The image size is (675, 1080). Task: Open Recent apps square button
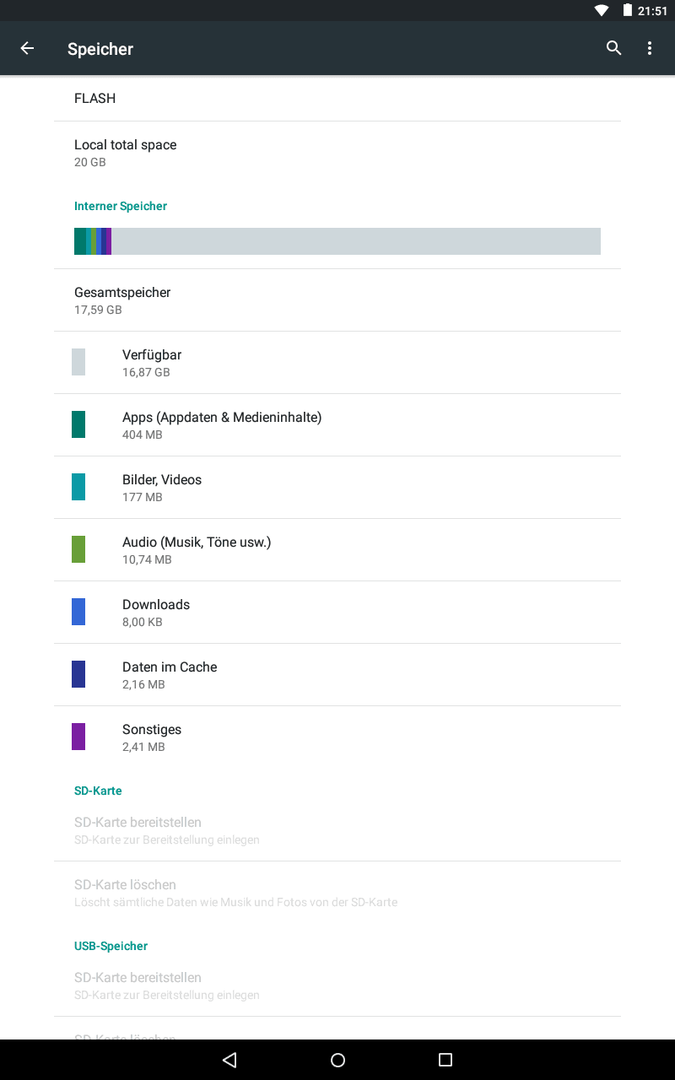(x=446, y=1059)
